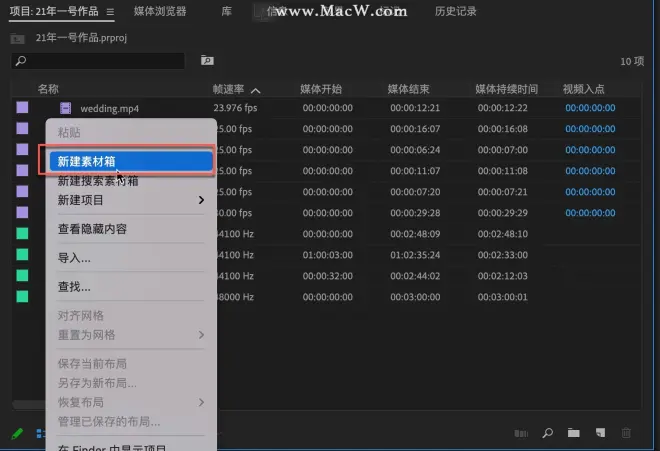
Task: Click the media end value 00:00:12:21
Action: (x=415, y=108)
